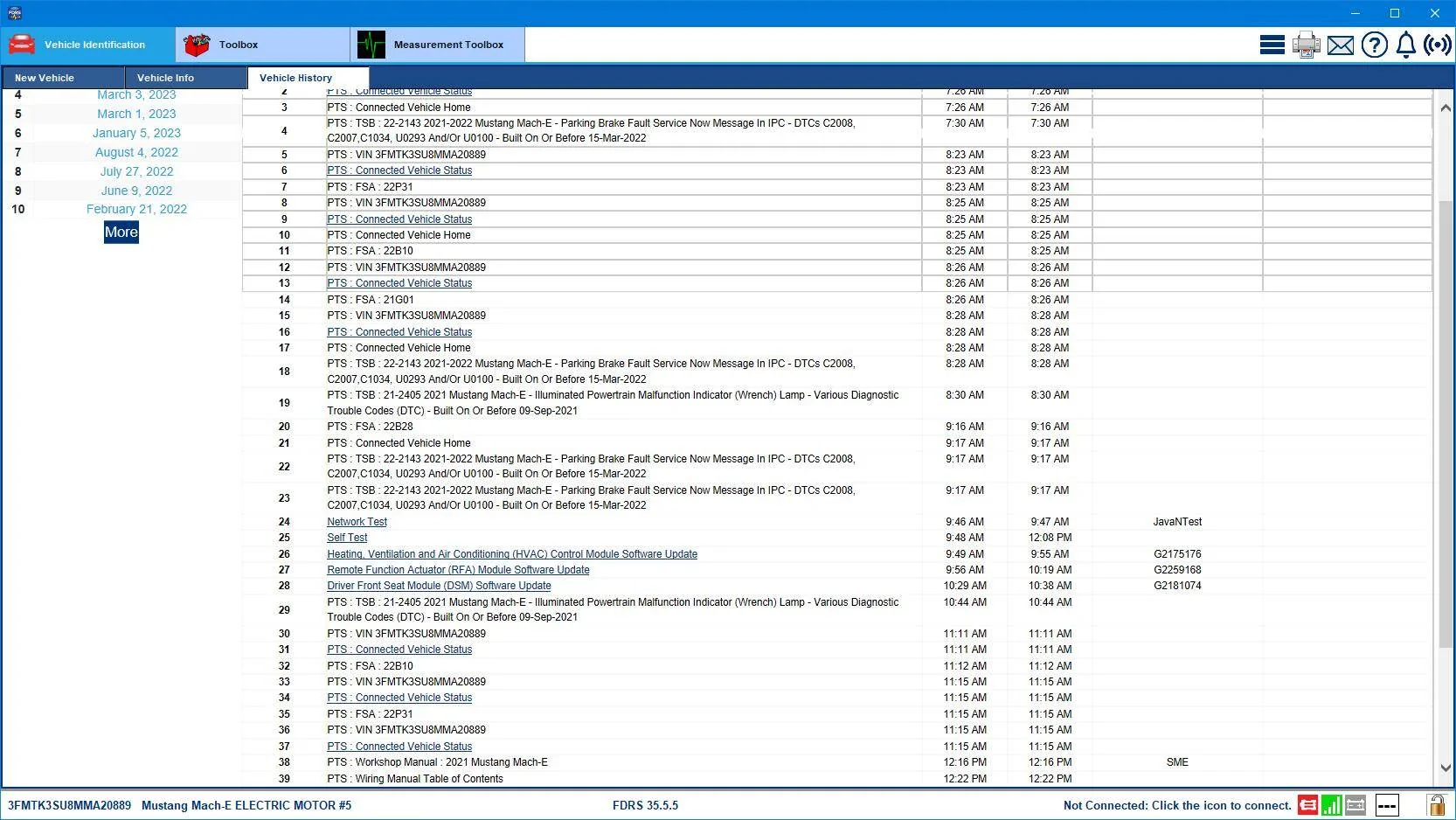Screen dimensions: 1456x820
Task: Click the dashed '---' status box
Action: click(1387, 805)
